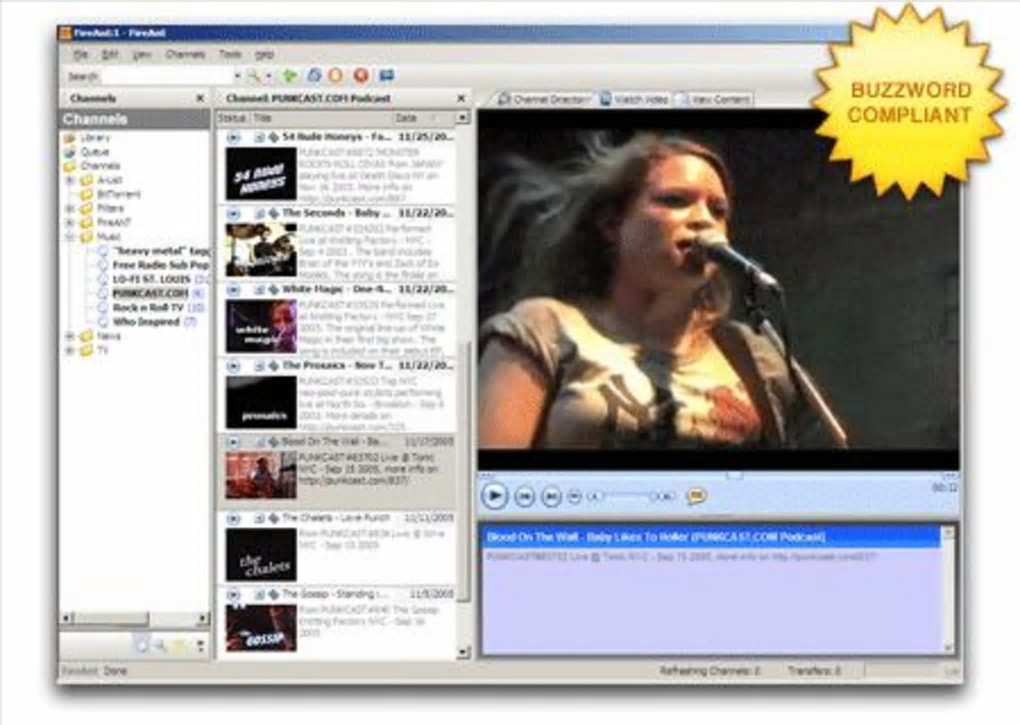
Task: Click the orange circle toolbar icon
Action: click(336, 75)
